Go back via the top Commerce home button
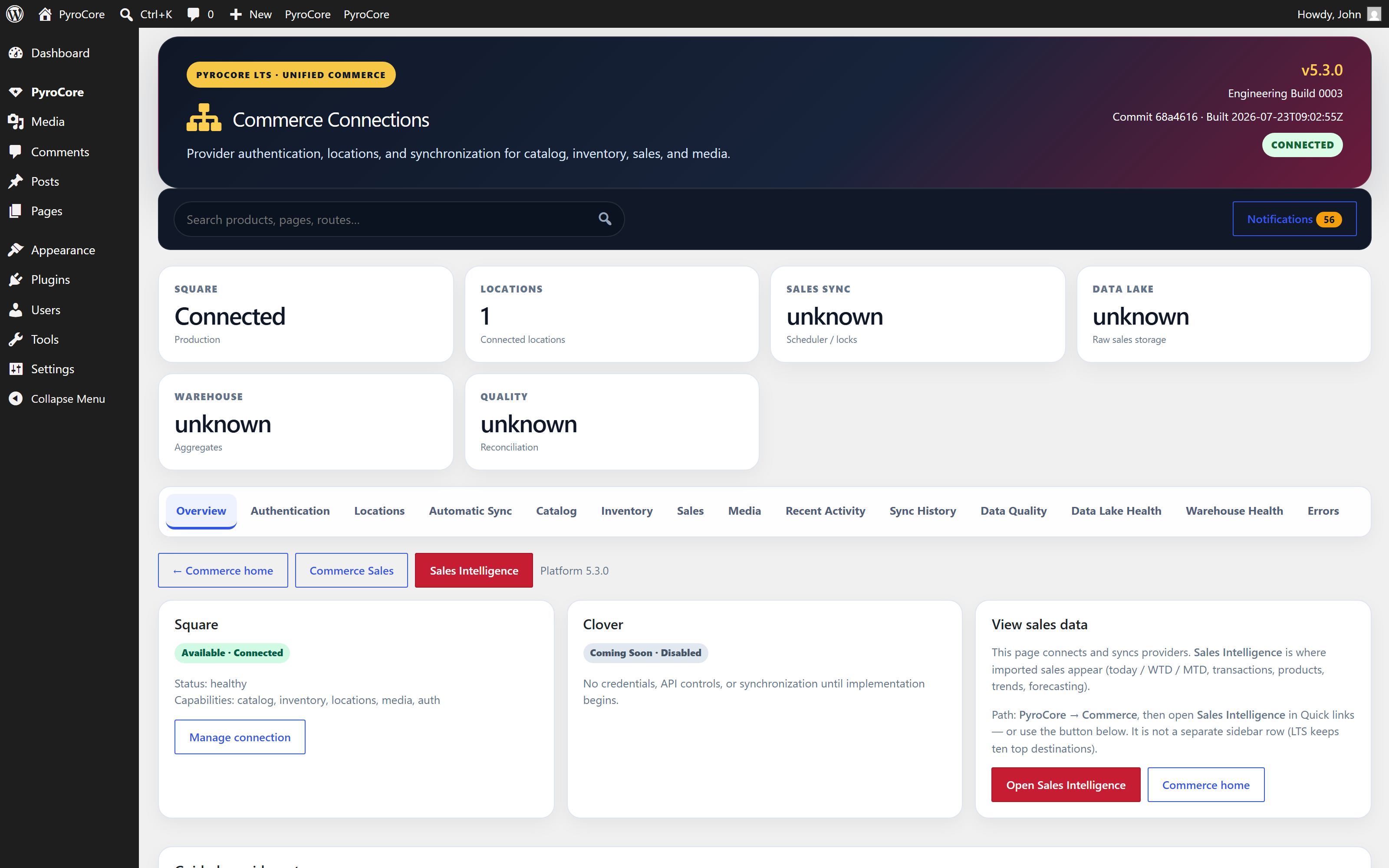Image resolution: width=1389 pixels, height=868 pixels. click(223, 570)
